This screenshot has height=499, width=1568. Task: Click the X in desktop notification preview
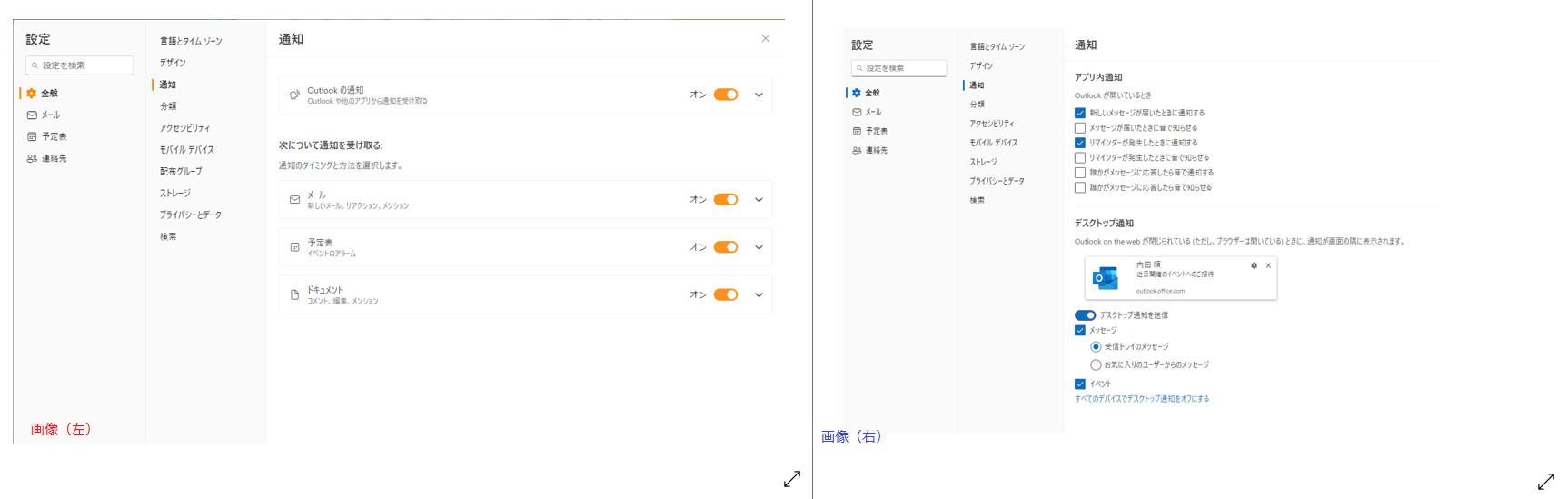pyautogui.click(x=1268, y=266)
